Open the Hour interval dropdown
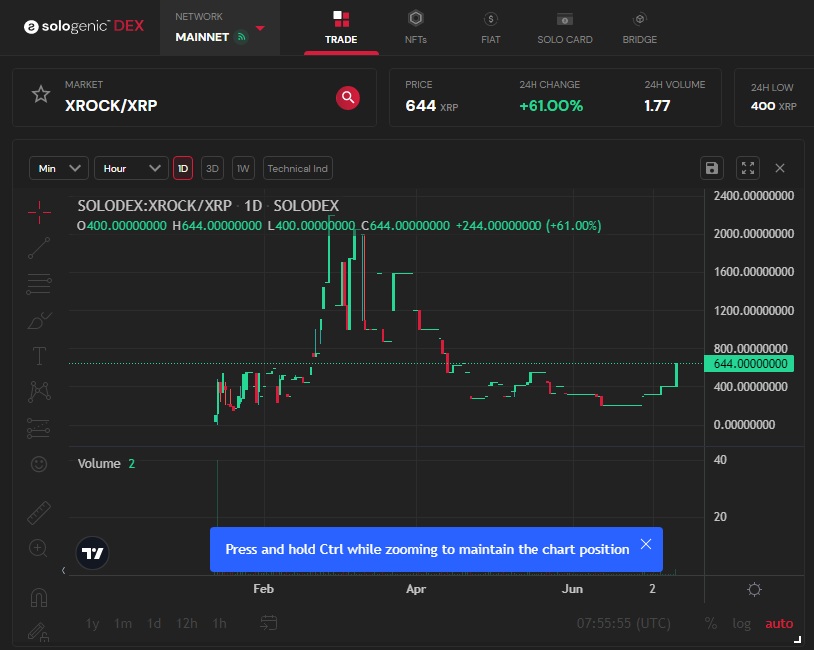Image resolution: width=814 pixels, height=650 pixels. pyautogui.click(x=131, y=168)
